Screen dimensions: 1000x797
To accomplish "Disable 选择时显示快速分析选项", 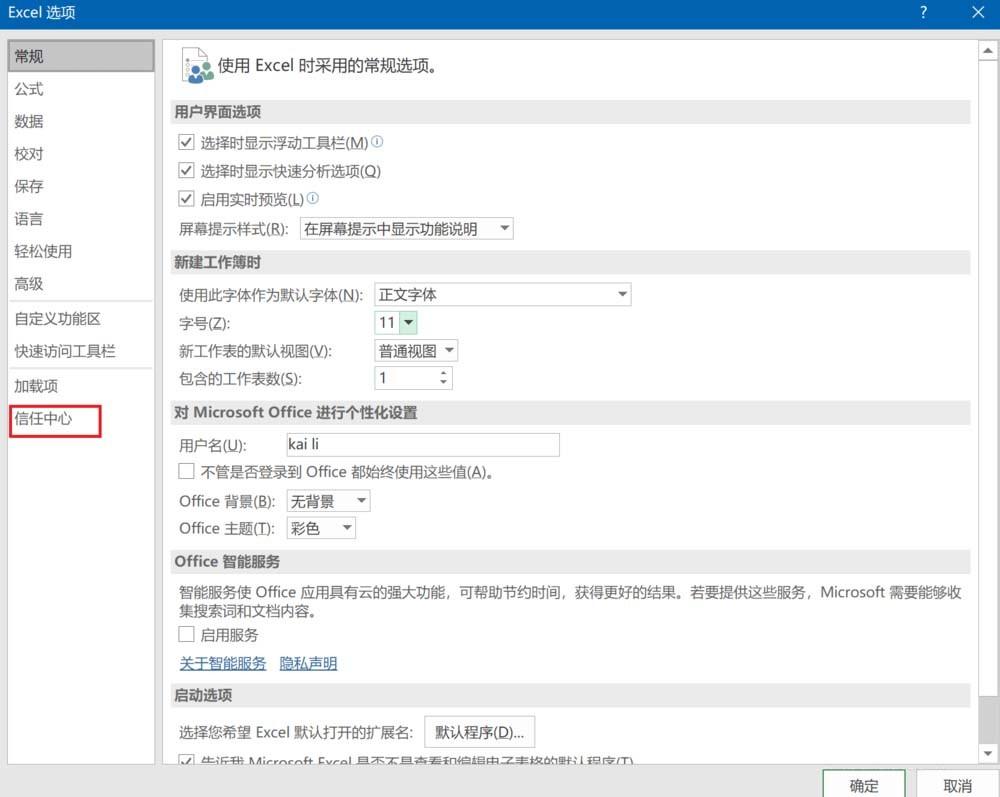I will (186, 170).
